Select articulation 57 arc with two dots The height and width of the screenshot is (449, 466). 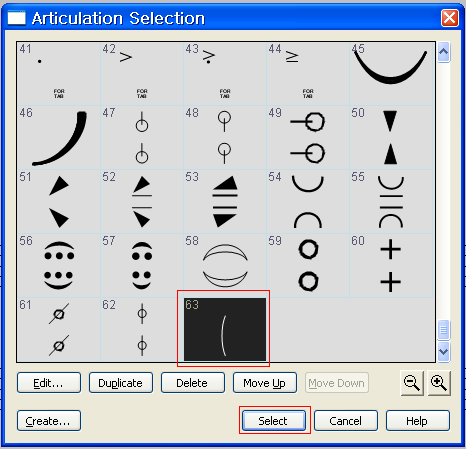pos(142,266)
